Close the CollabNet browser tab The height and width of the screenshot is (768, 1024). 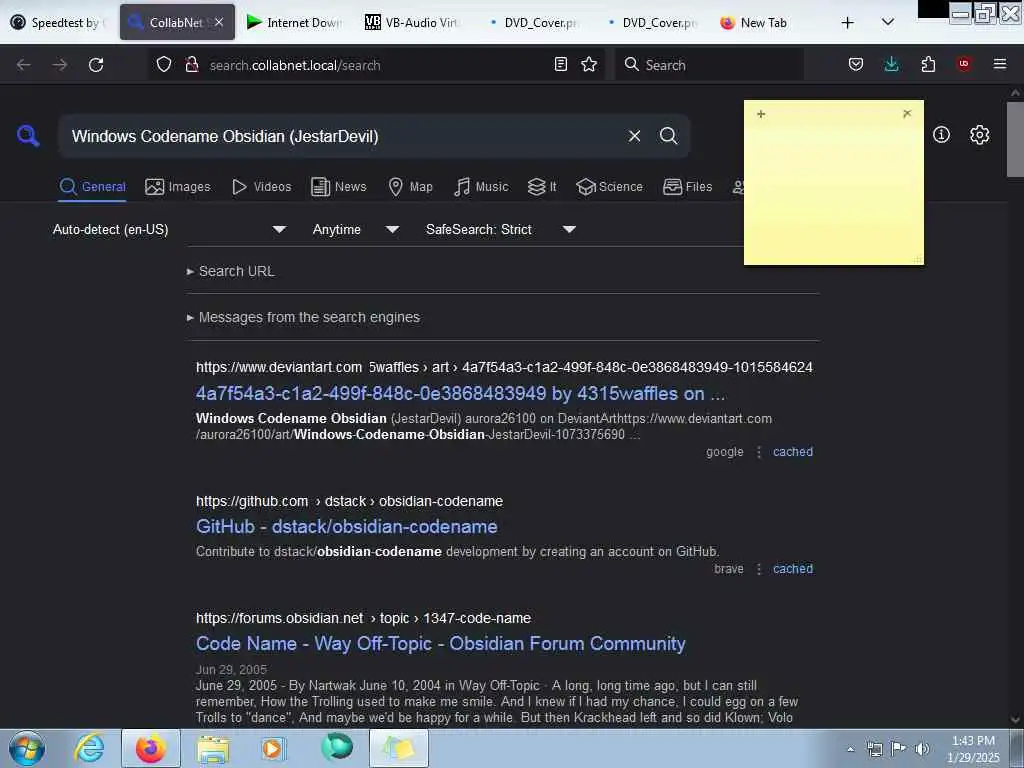tap(219, 22)
